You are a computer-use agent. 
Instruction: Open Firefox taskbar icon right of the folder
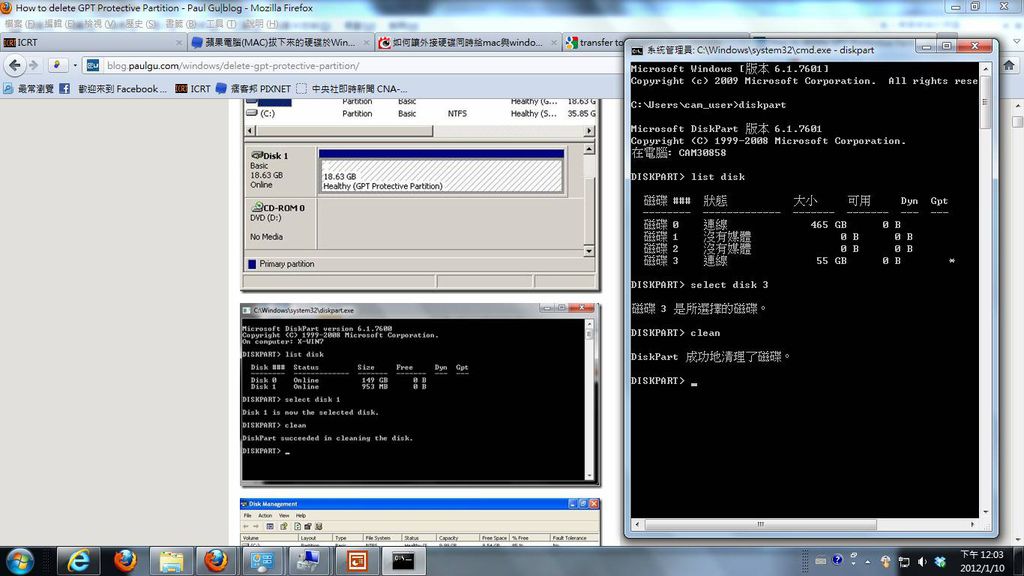[x=216, y=561]
